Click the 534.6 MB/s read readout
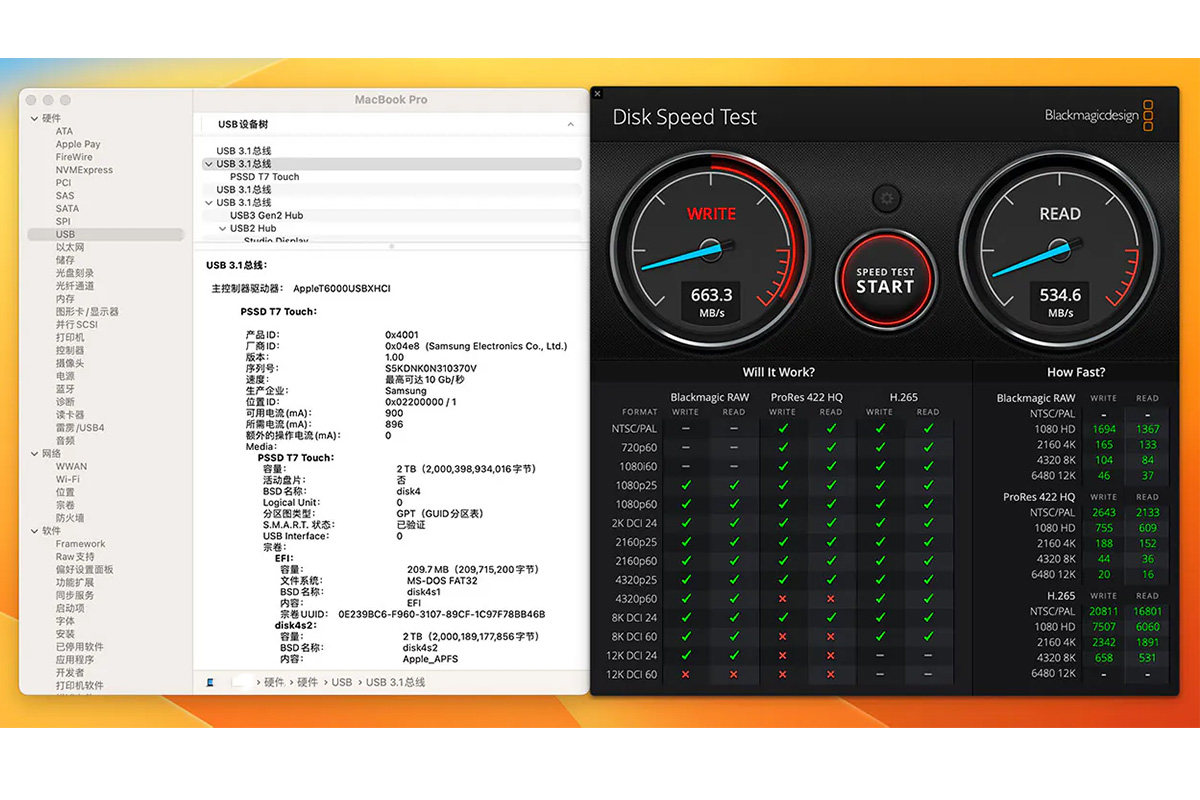Screen dimensions: 1200x800 [1060, 302]
